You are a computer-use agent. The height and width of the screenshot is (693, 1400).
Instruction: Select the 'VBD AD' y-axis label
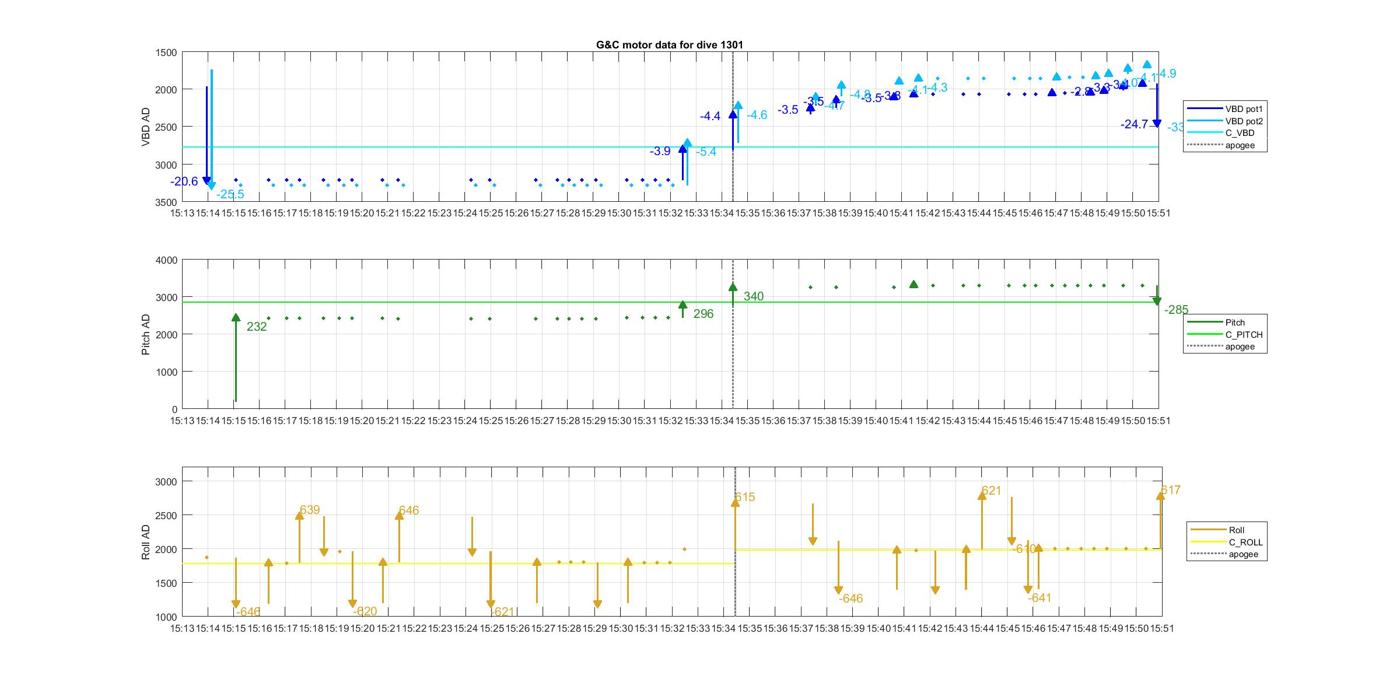pyautogui.click(x=146, y=127)
